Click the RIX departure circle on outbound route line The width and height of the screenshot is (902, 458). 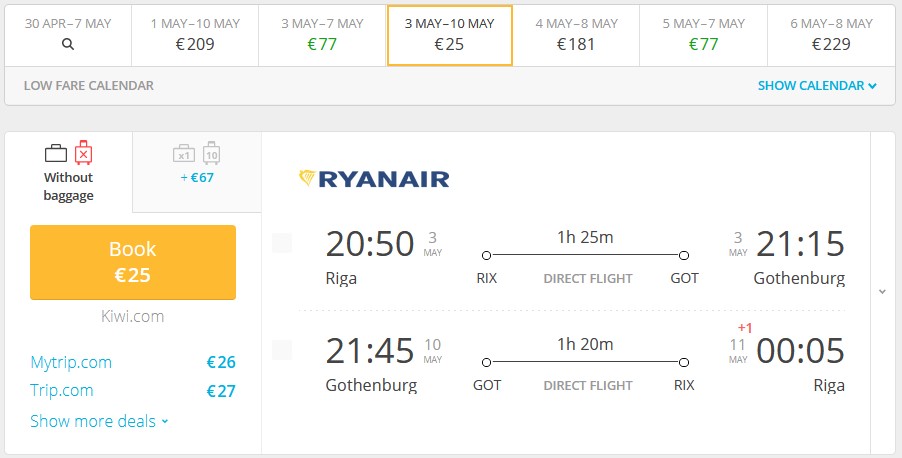(487, 255)
